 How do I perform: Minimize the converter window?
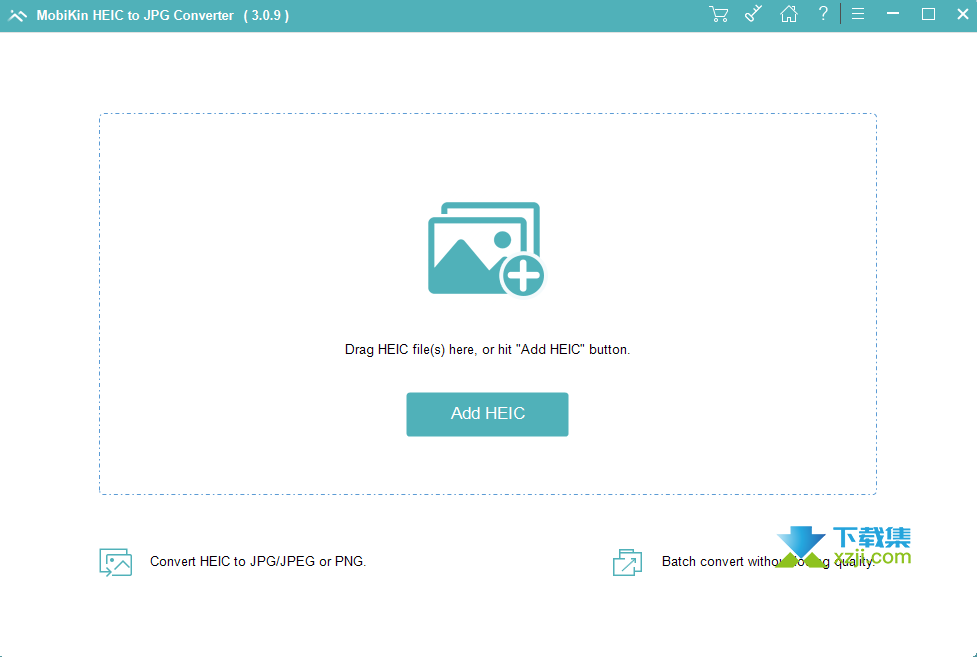coord(893,14)
